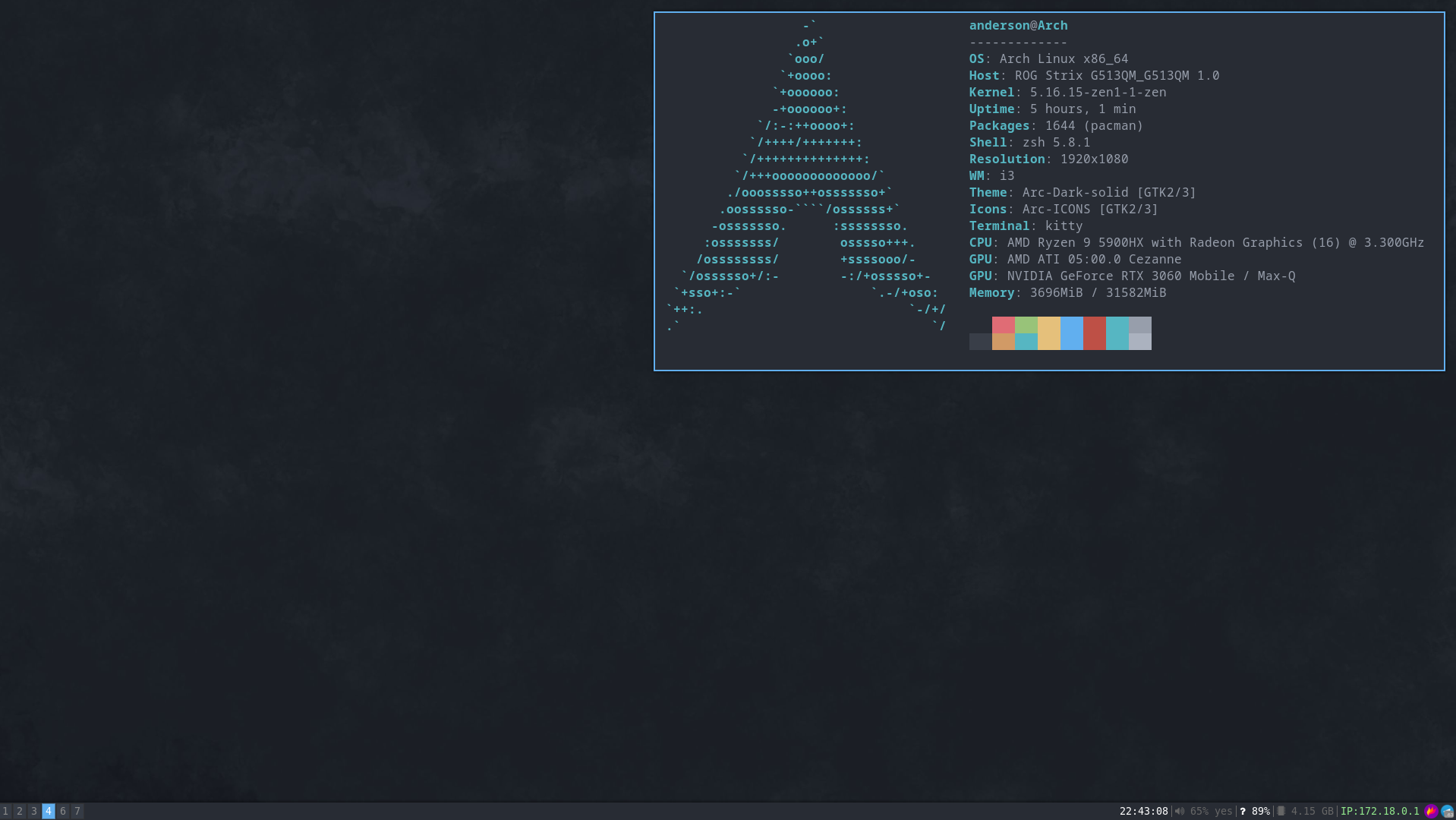Select workspace 6 on the taskbar
Viewport: 1456px width, 820px height.
click(63, 811)
